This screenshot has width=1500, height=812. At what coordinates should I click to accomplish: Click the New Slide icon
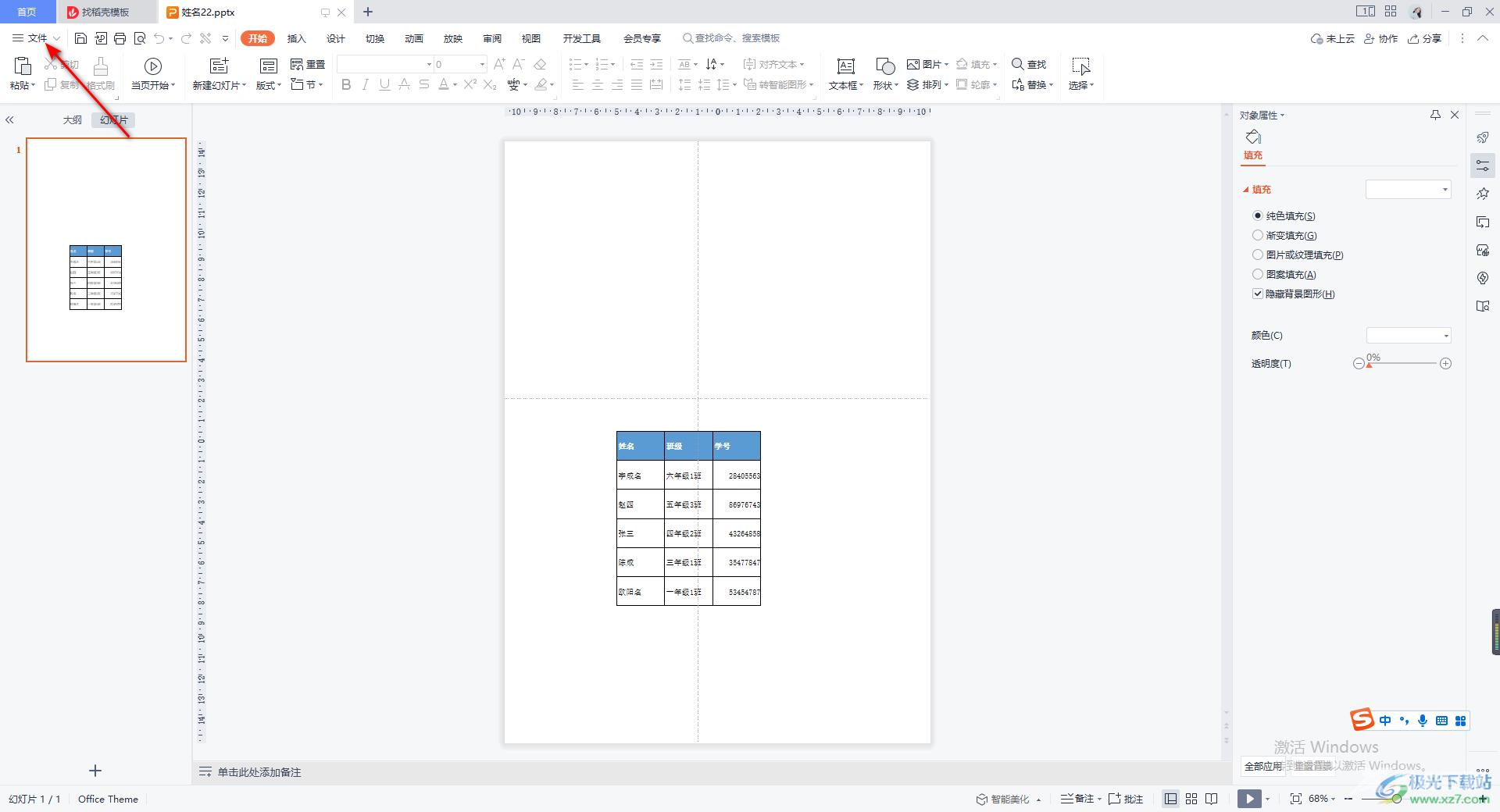(x=220, y=66)
